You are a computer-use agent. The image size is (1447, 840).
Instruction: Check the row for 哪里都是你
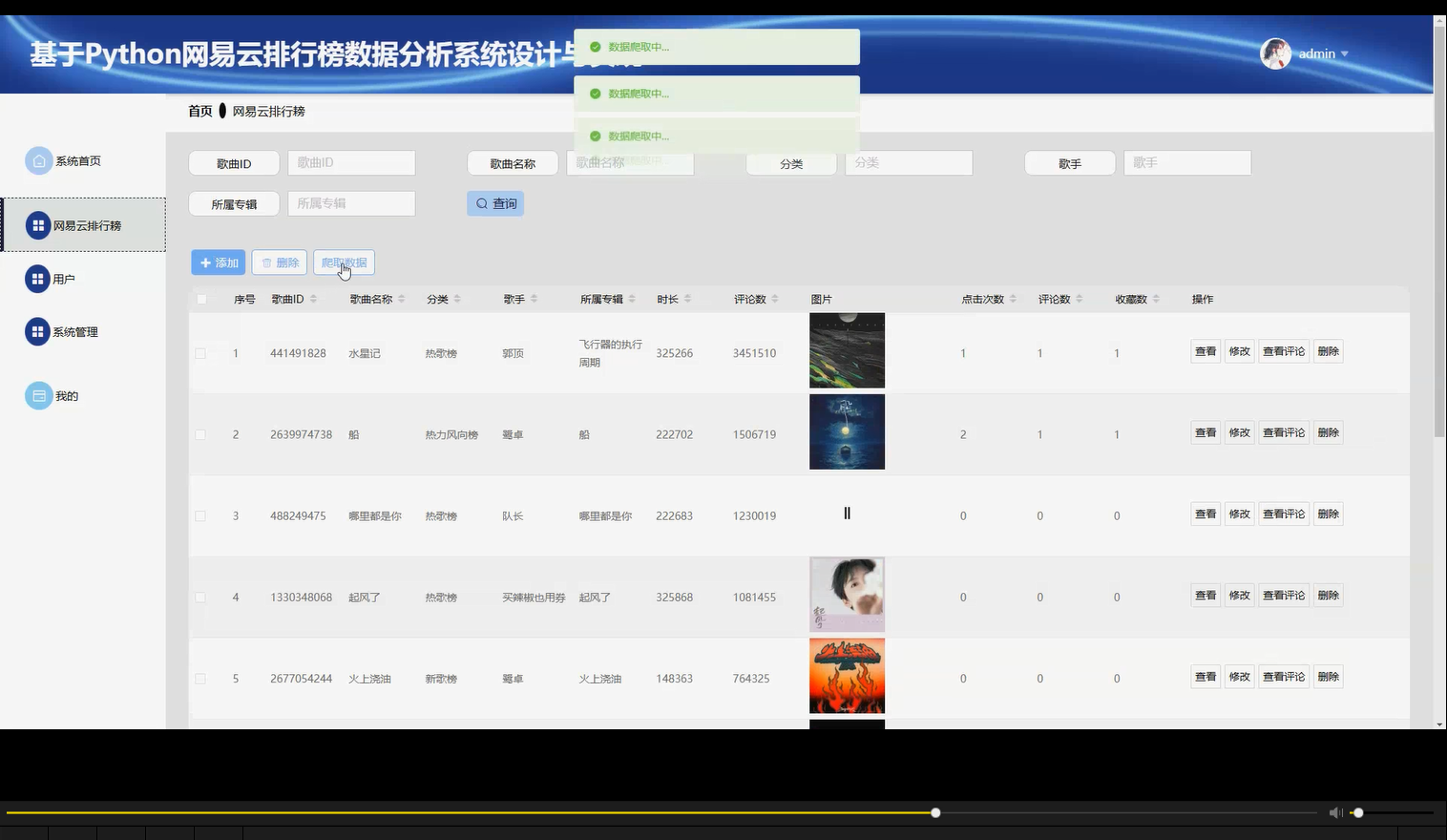pos(200,515)
